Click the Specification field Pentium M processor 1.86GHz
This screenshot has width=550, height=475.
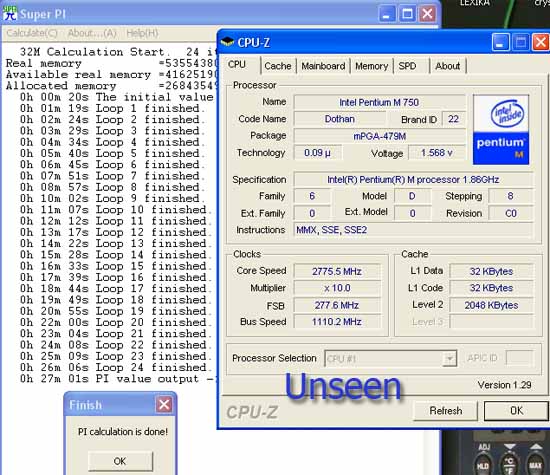(413, 180)
